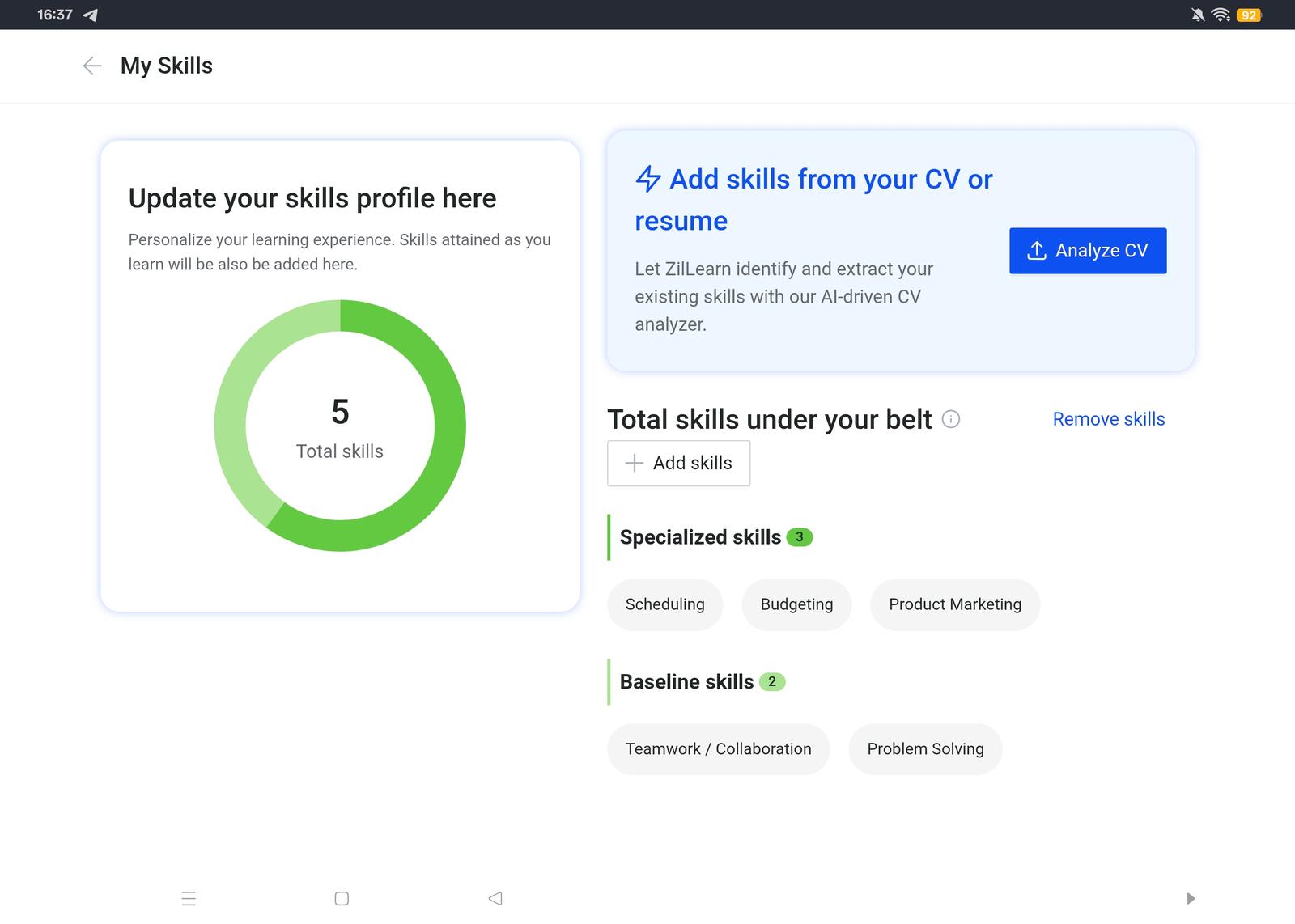This screenshot has height=924, width=1295.
Task: Tap the Wi-Fi status icon
Action: pos(1221,15)
